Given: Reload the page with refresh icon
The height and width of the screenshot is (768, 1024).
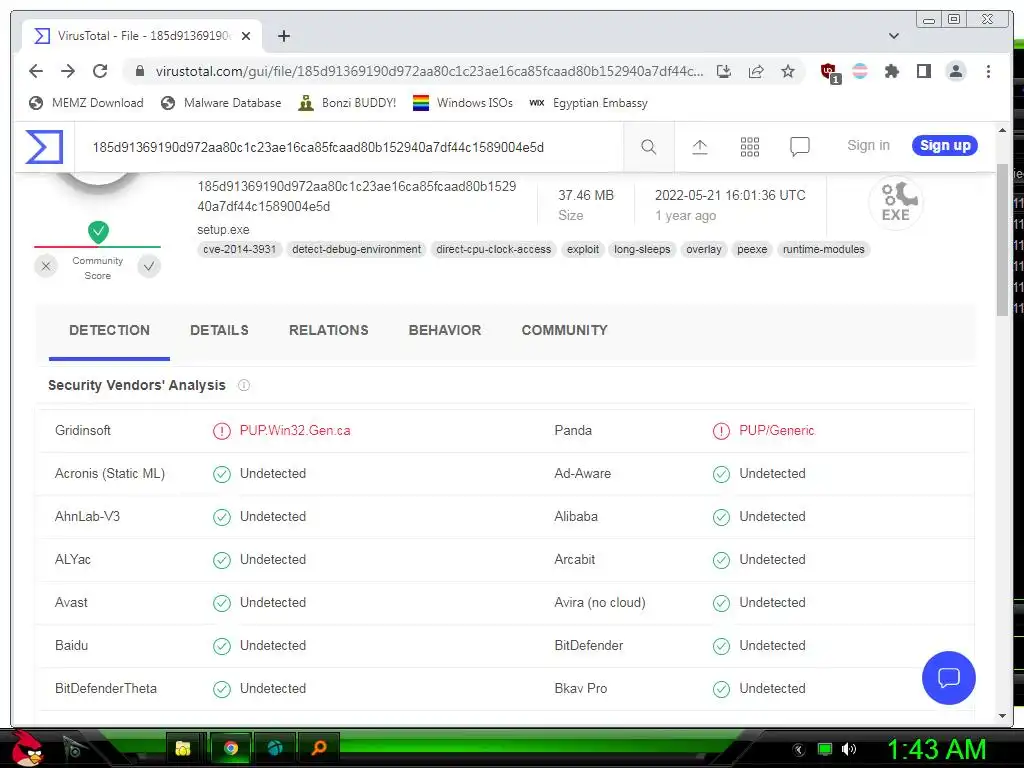Looking at the screenshot, I should [100, 71].
